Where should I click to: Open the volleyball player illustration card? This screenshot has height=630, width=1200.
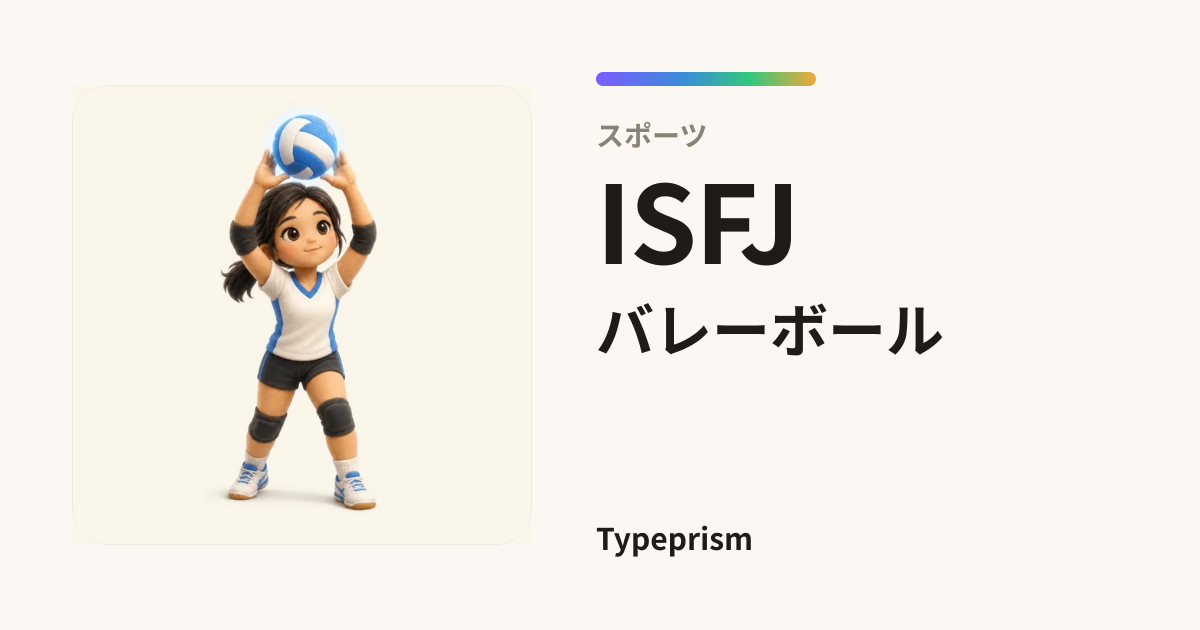click(x=302, y=315)
